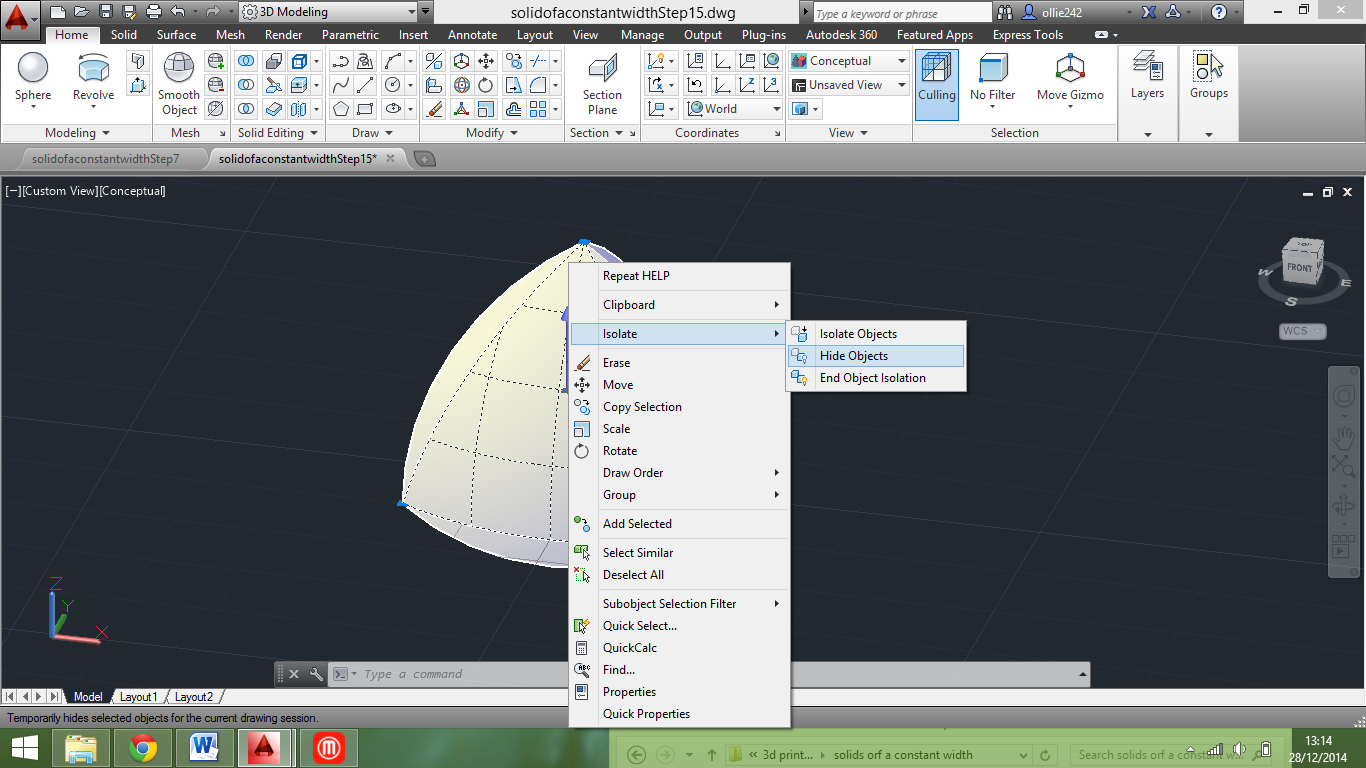Toggle the Culling selection option
This screenshot has width=1366, height=768.
(937, 84)
